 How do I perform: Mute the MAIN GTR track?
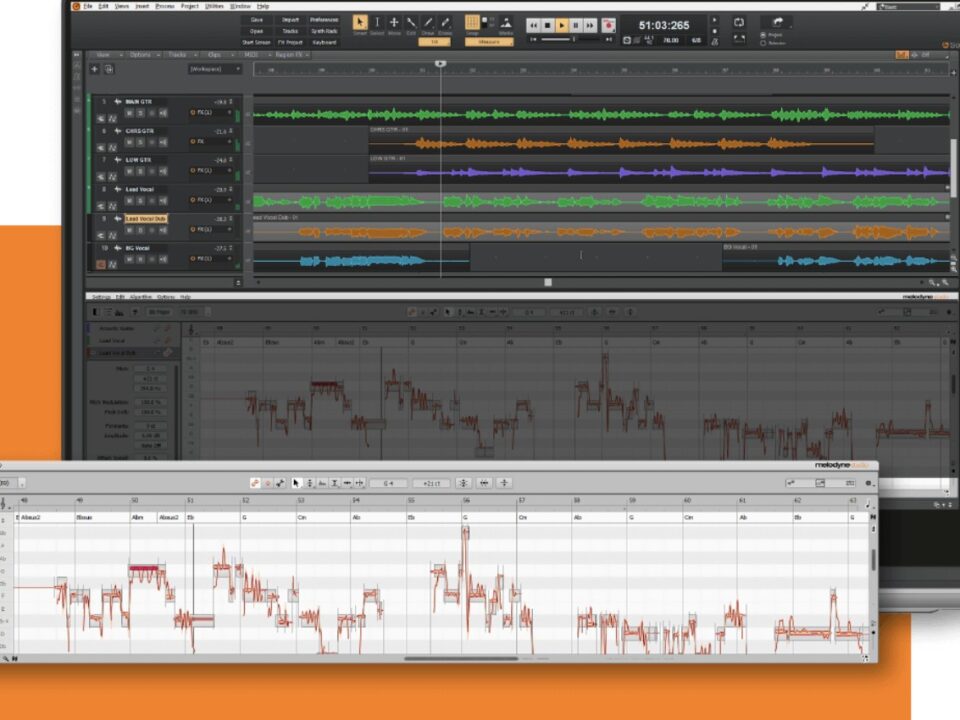[x=128, y=113]
